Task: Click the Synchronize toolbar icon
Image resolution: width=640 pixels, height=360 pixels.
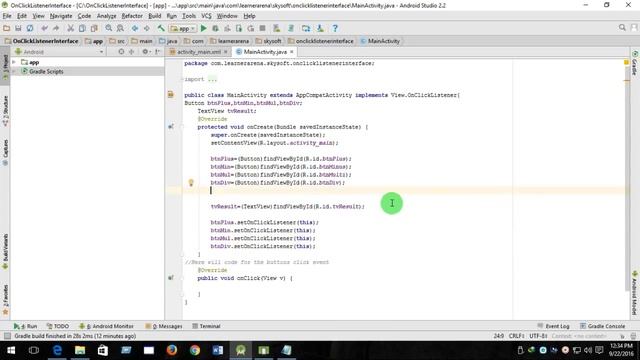Action: point(30,28)
